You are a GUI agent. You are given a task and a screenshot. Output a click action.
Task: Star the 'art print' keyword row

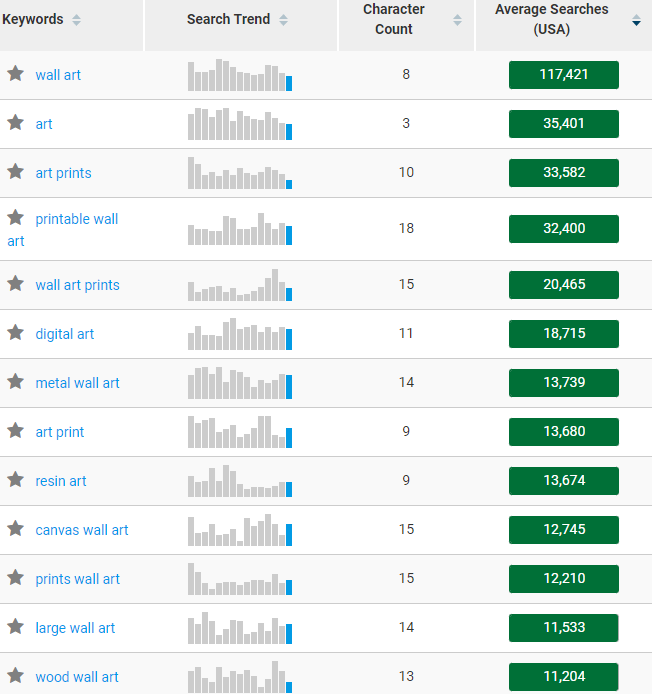[x=16, y=430]
